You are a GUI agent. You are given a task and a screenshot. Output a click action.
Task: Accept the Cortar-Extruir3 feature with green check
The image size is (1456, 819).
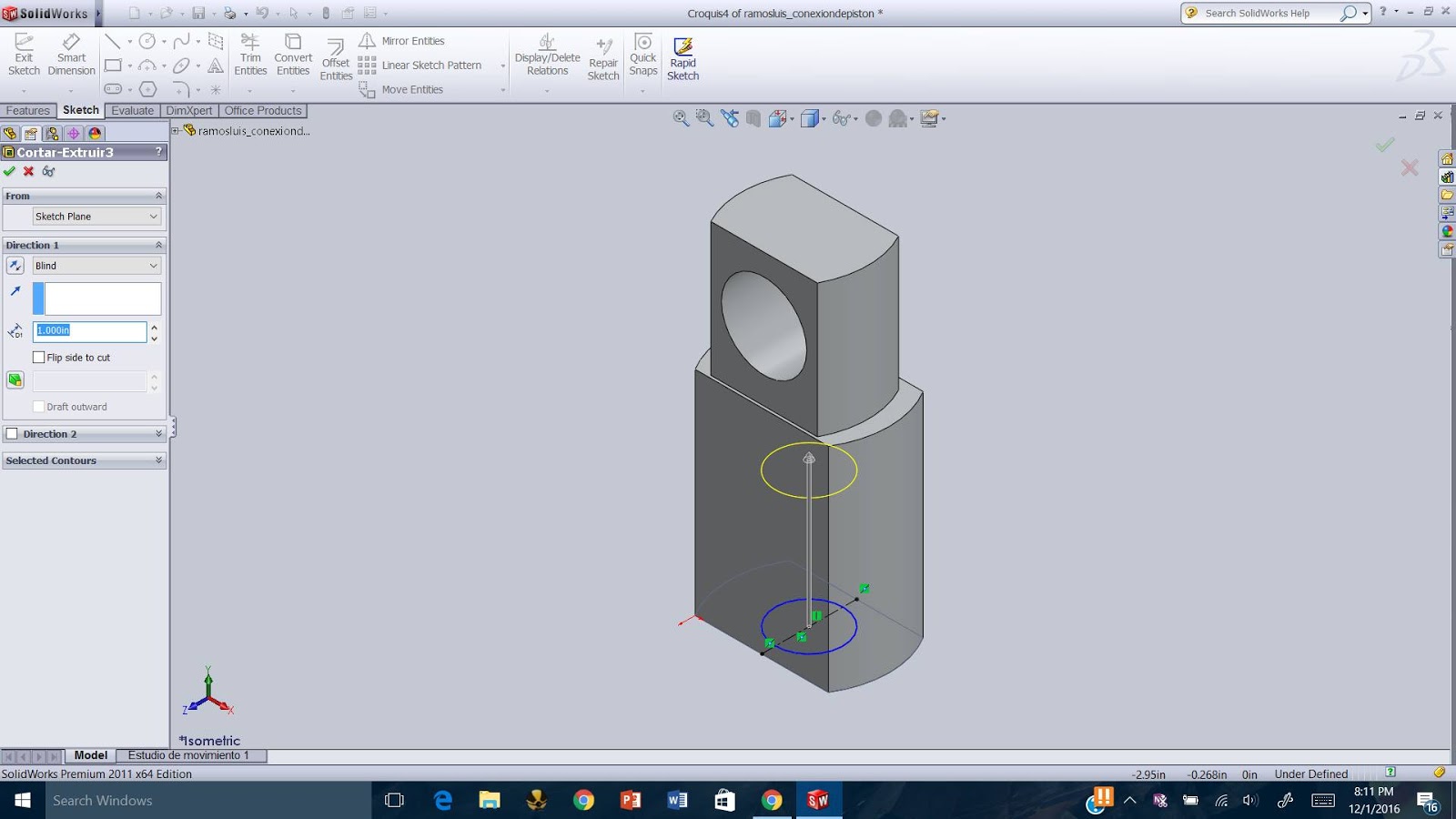10,171
